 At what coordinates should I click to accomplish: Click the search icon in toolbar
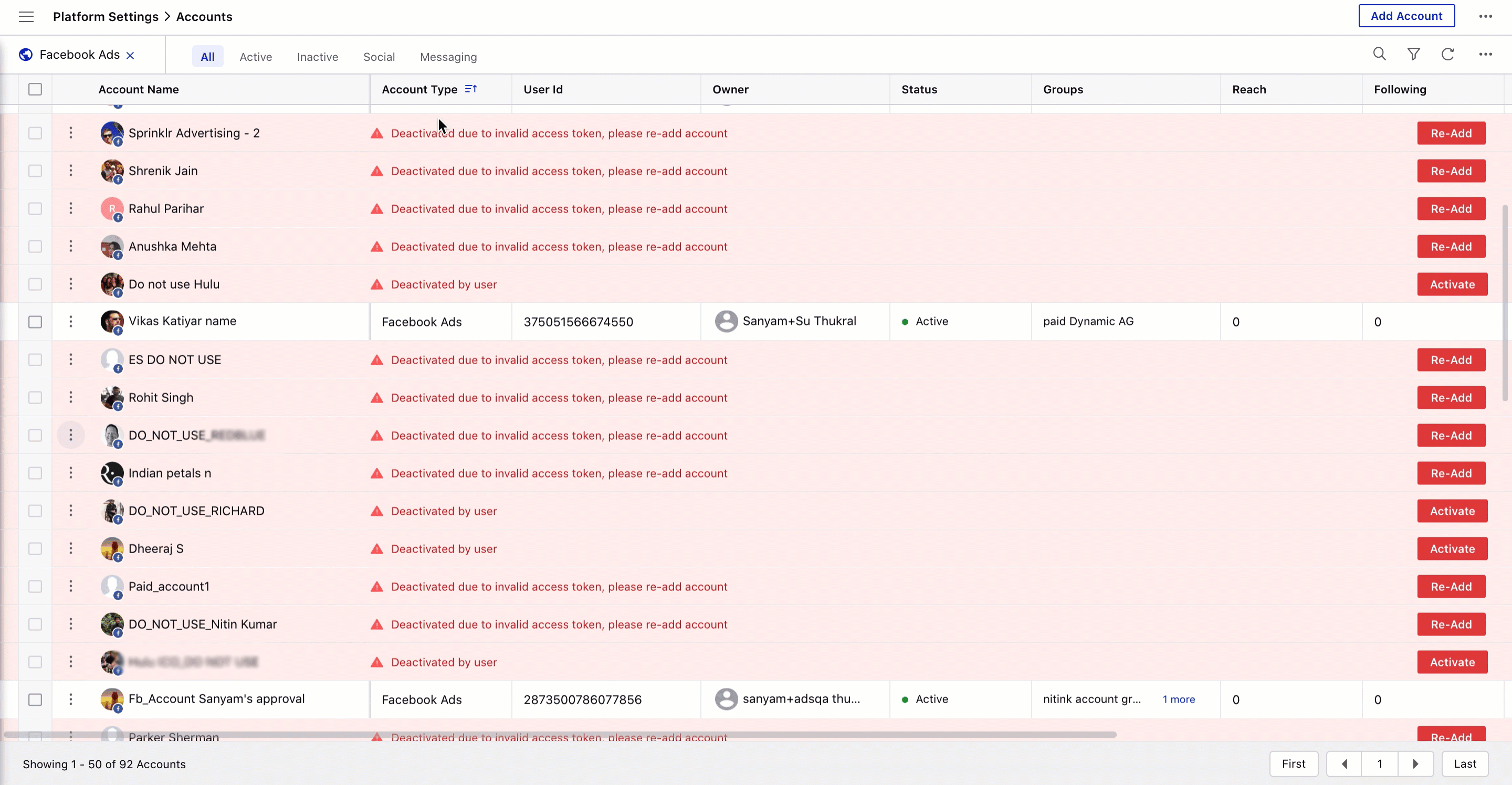[1379, 55]
